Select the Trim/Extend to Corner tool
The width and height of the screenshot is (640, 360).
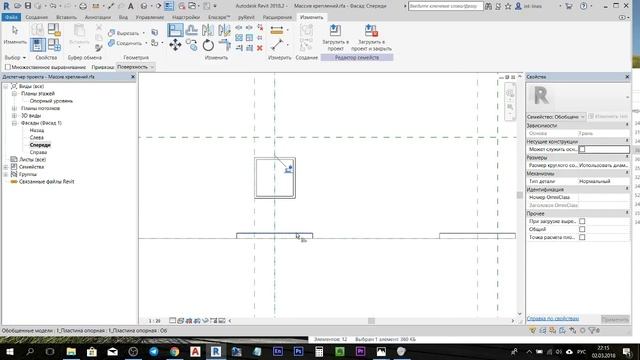click(224, 45)
